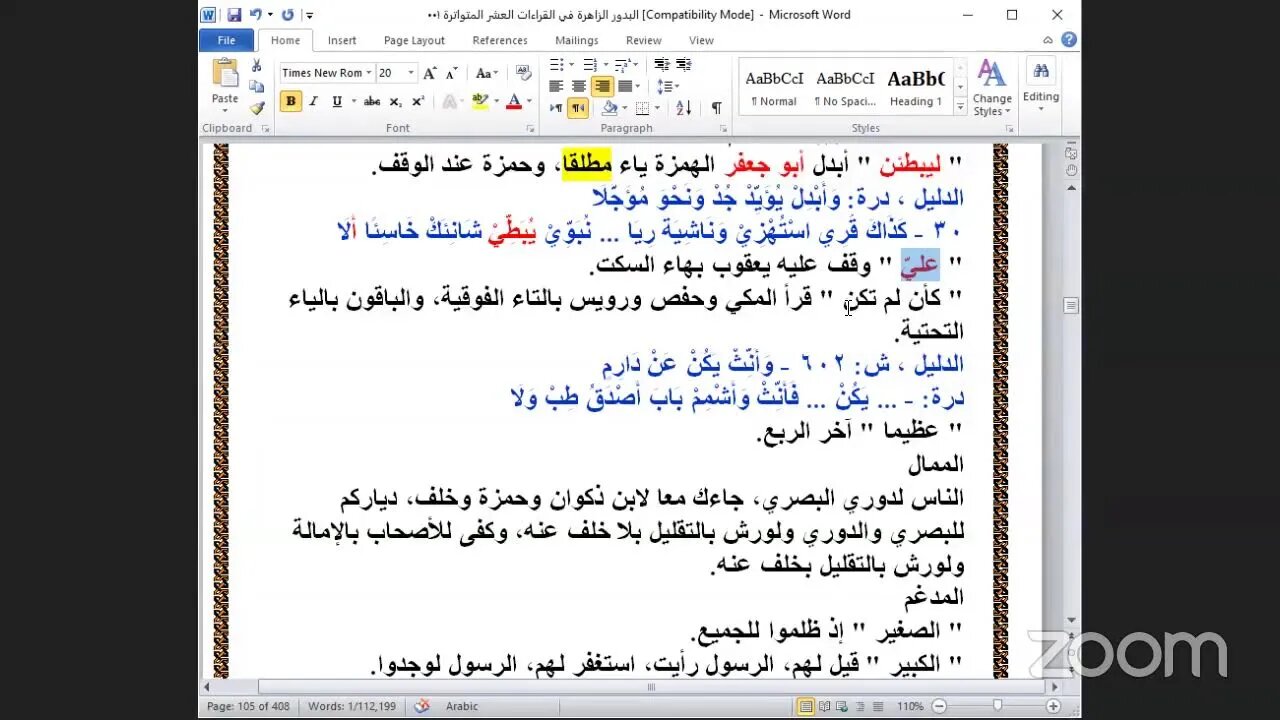Image resolution: width=1280 pixels, height=720 pixels.
Task: Click Page: 105 of 408 indicator
Action: tap(248, 706)
